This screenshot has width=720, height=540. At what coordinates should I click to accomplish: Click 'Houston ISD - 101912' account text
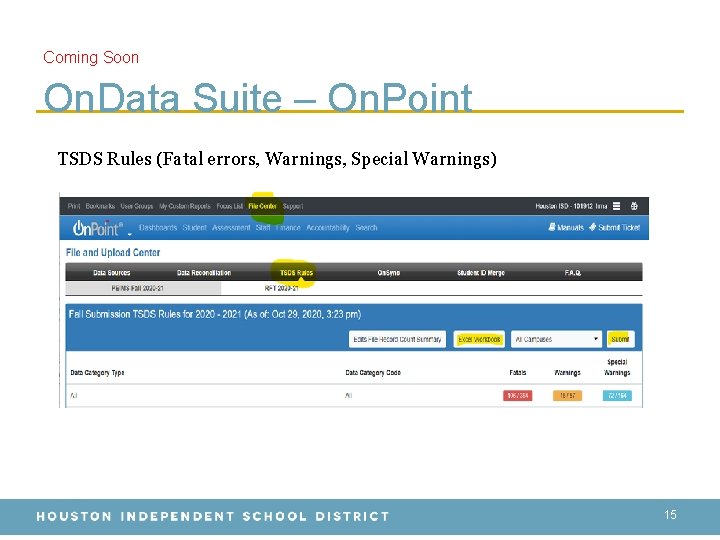point(563,206)
